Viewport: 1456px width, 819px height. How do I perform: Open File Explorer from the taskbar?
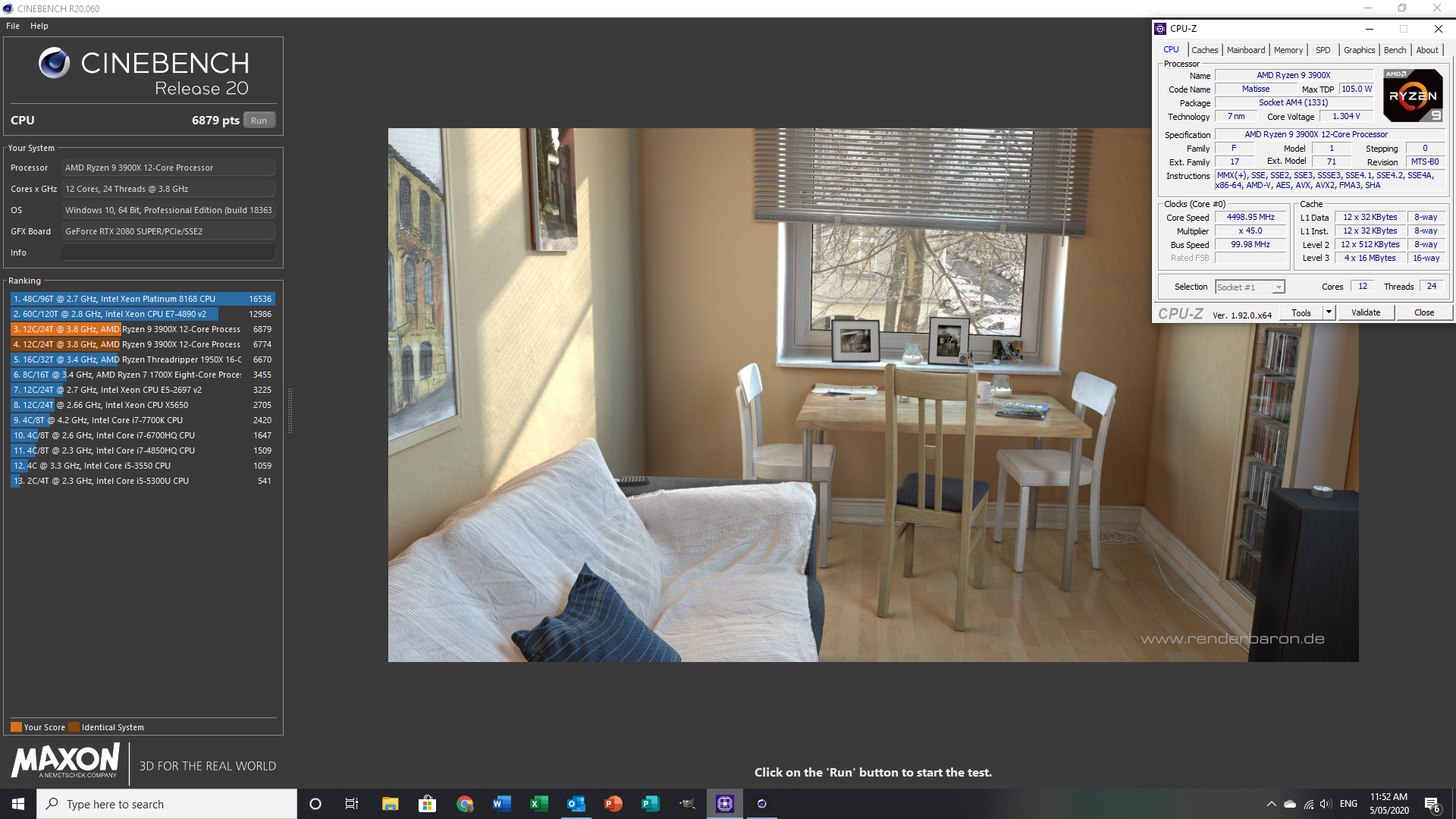point(390,804)
